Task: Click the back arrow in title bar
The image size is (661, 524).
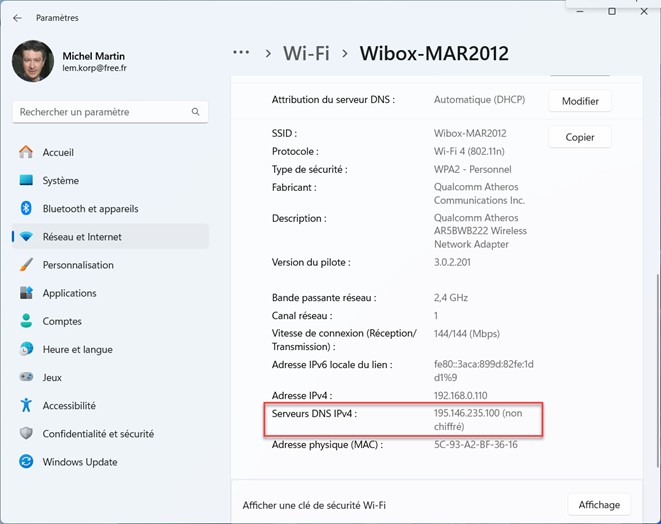Action: [x=17, y=18]
